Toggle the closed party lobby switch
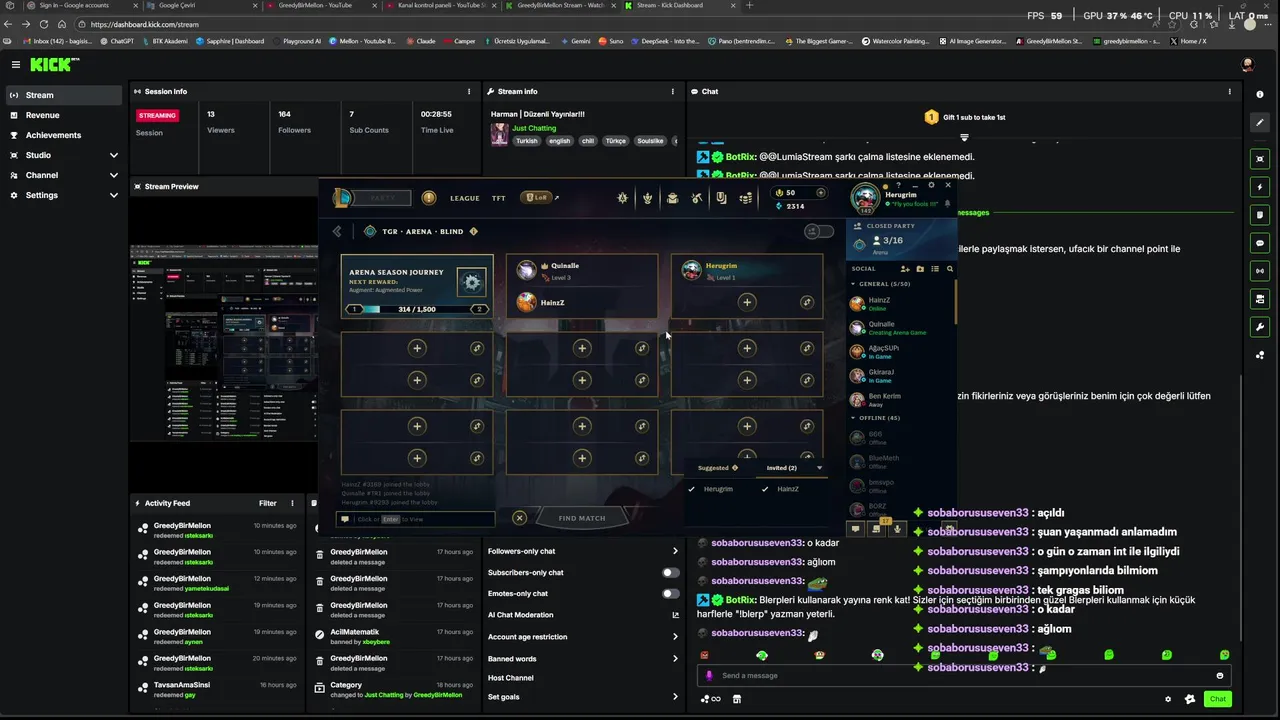 coord(819,231)
